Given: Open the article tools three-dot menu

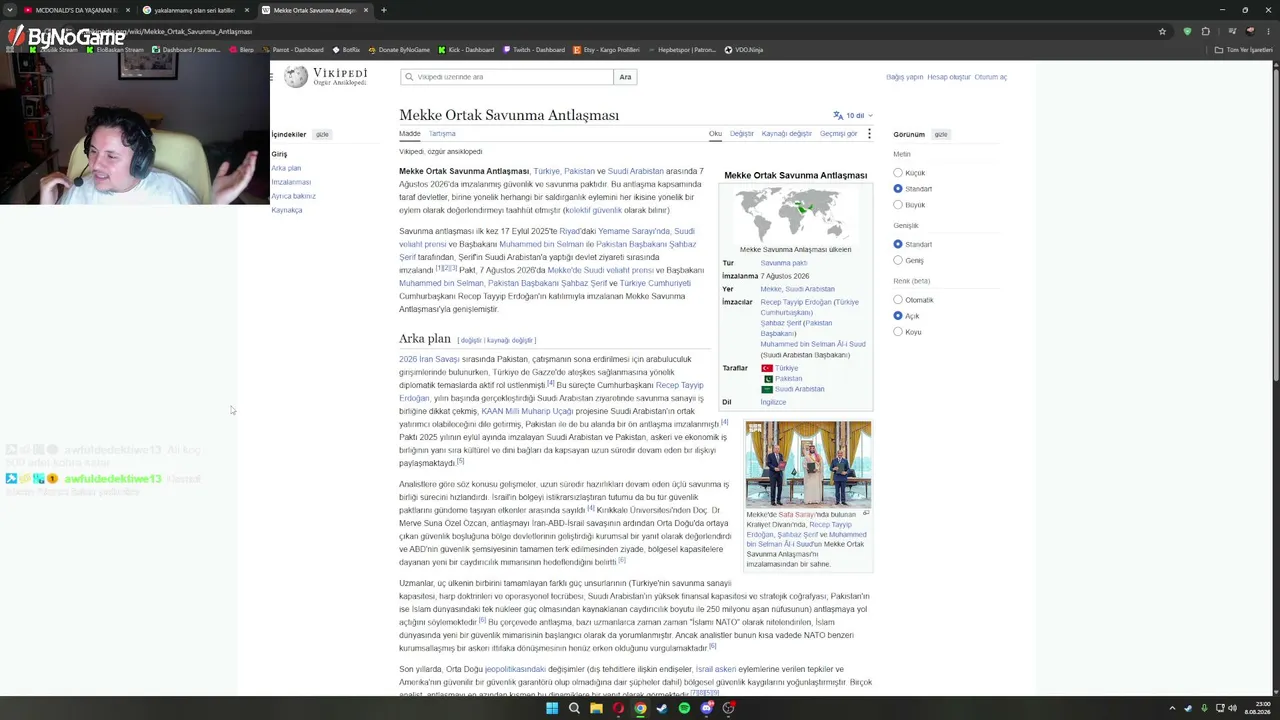Looking at the screenshot, I should (x=869, y=133).
